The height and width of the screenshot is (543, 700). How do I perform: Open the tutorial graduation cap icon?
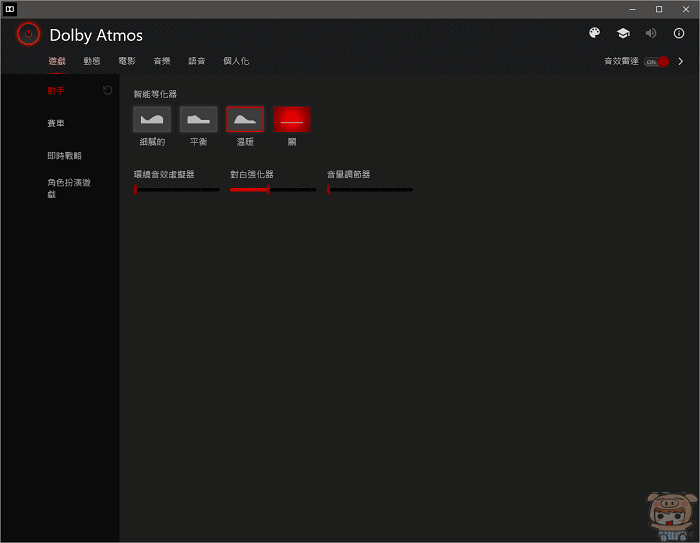[x=623, y=33]
